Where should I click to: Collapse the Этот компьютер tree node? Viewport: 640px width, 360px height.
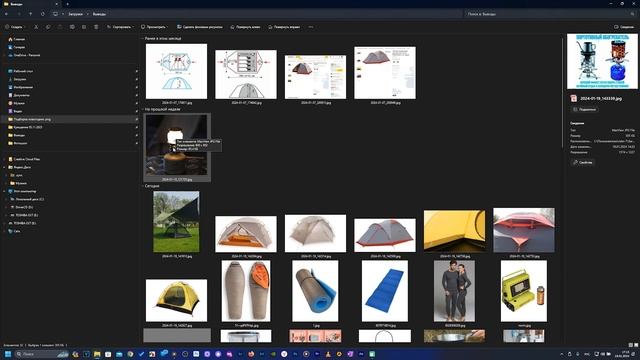pos(4,191)
